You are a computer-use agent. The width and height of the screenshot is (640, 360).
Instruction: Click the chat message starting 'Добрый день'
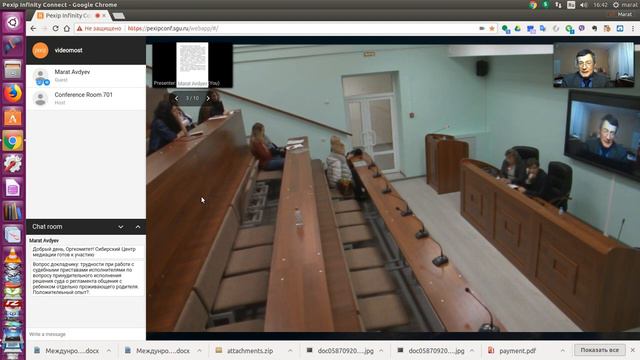tap(88, 252)
